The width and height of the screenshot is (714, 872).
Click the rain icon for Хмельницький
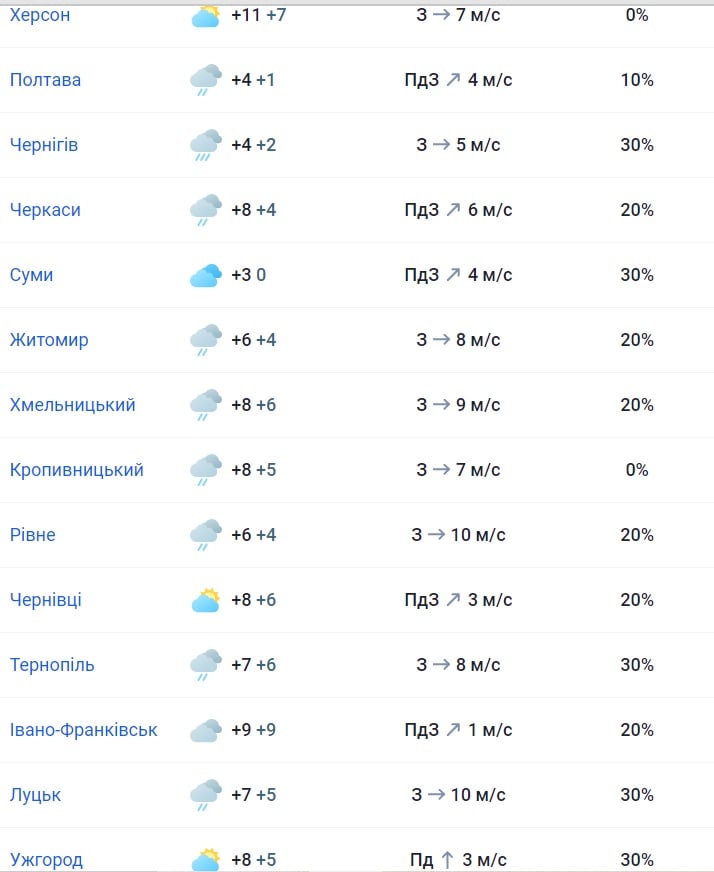click(x=206, y=405)
